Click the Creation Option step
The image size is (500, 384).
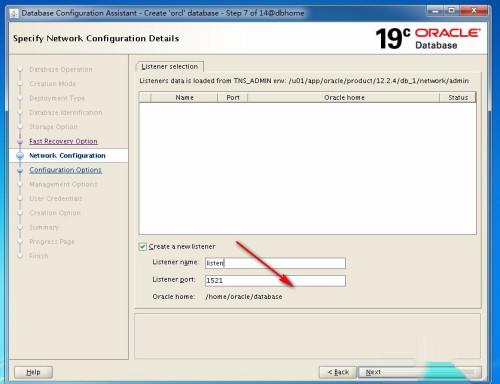point(55,213)
